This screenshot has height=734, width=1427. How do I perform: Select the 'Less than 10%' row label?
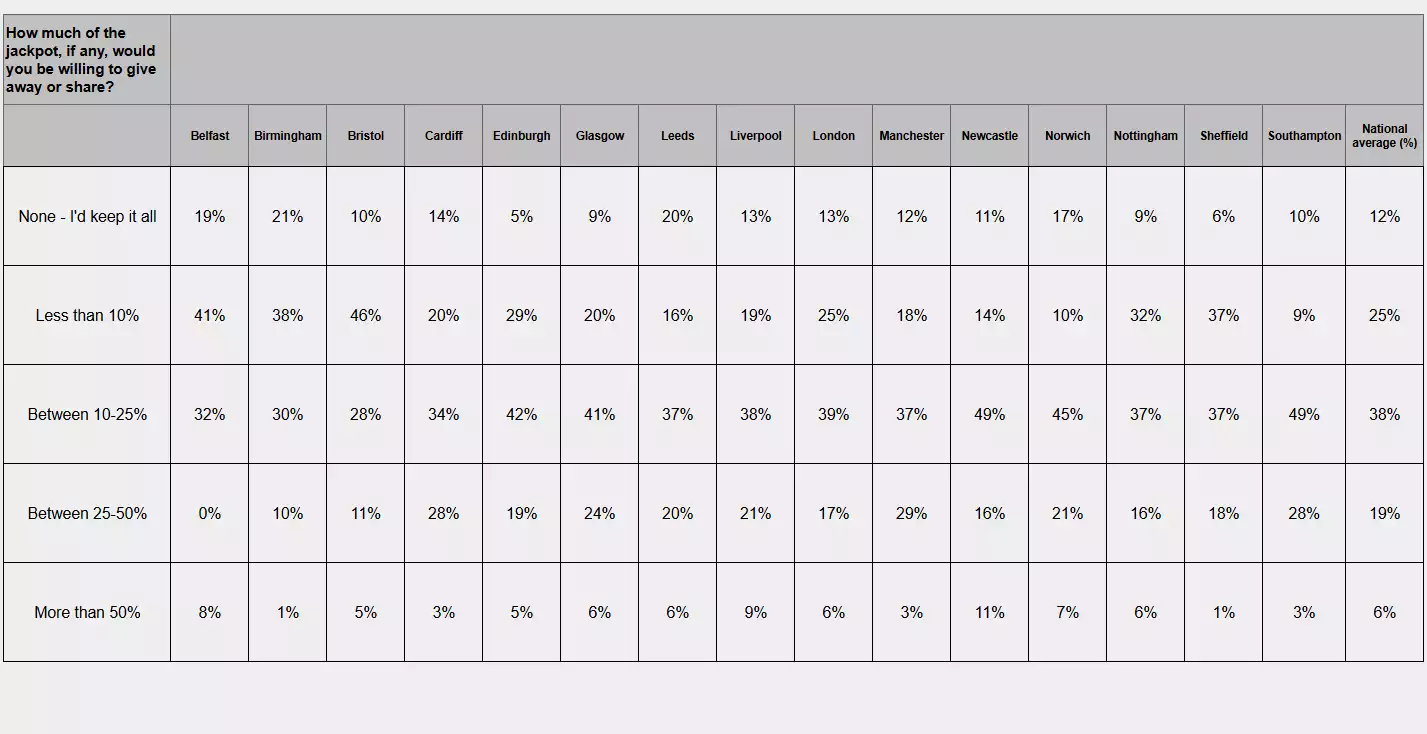(87, 315)
